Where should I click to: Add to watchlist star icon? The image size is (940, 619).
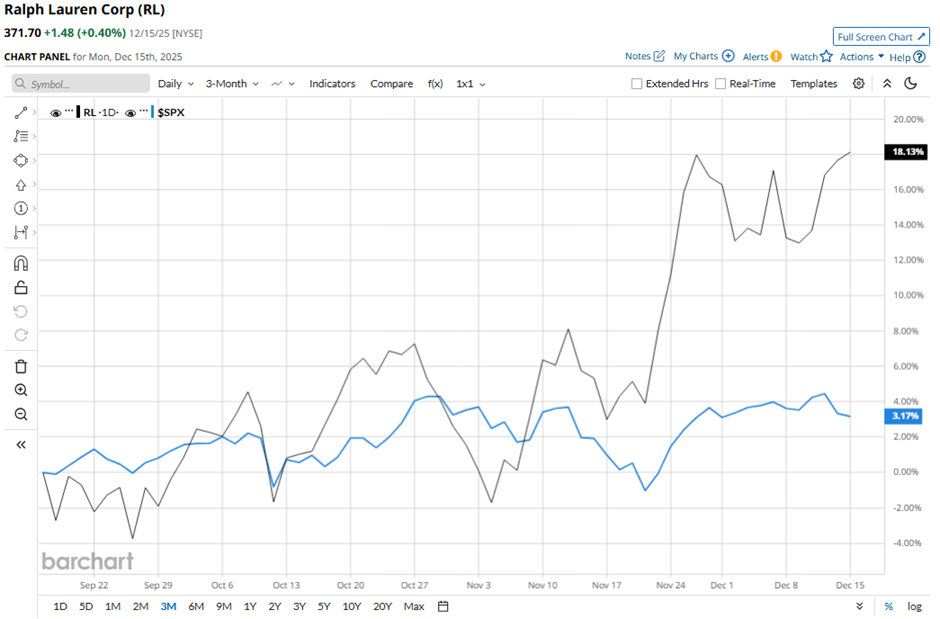click(x=827, y=56)
